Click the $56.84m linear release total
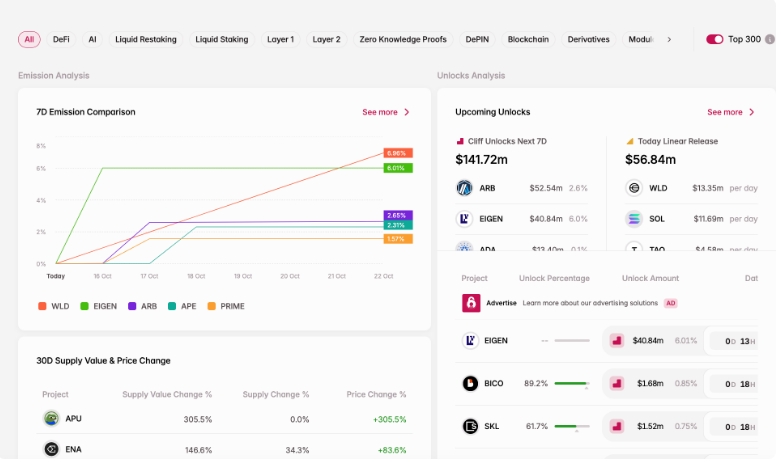781x462 pixels. 650,159
